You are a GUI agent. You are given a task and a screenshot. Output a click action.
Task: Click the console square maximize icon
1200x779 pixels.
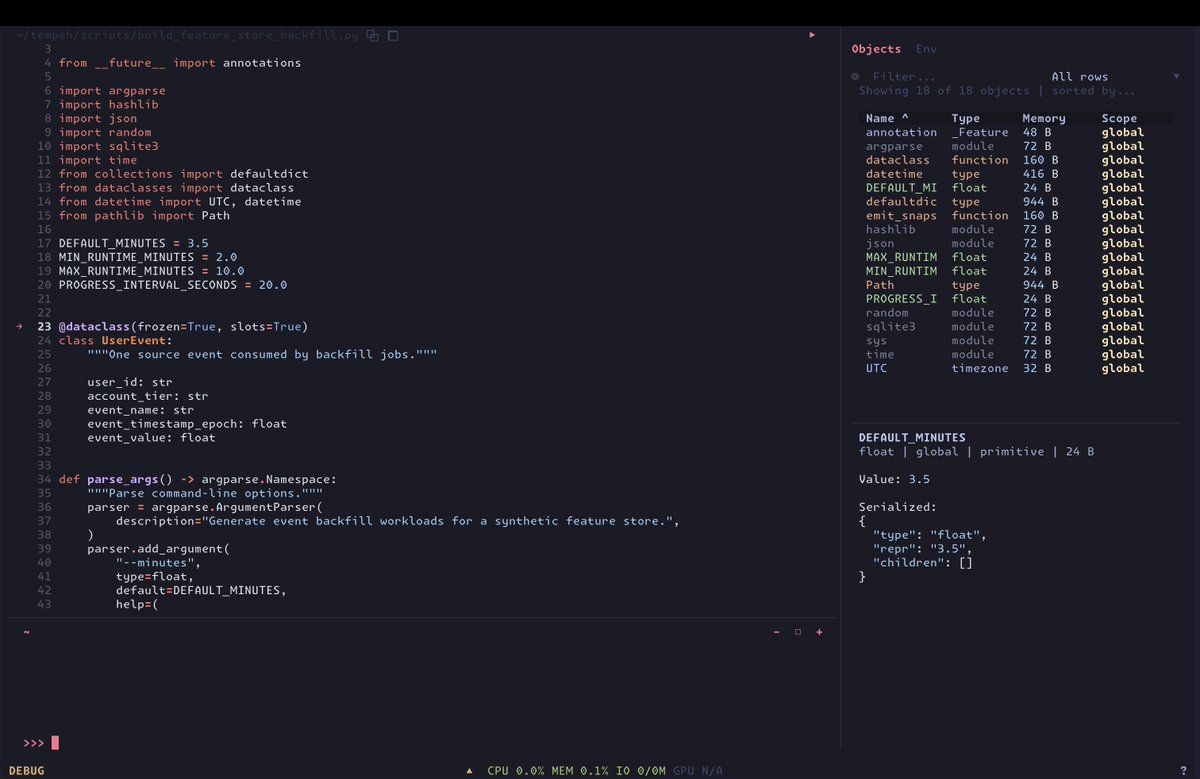point(798,632)
